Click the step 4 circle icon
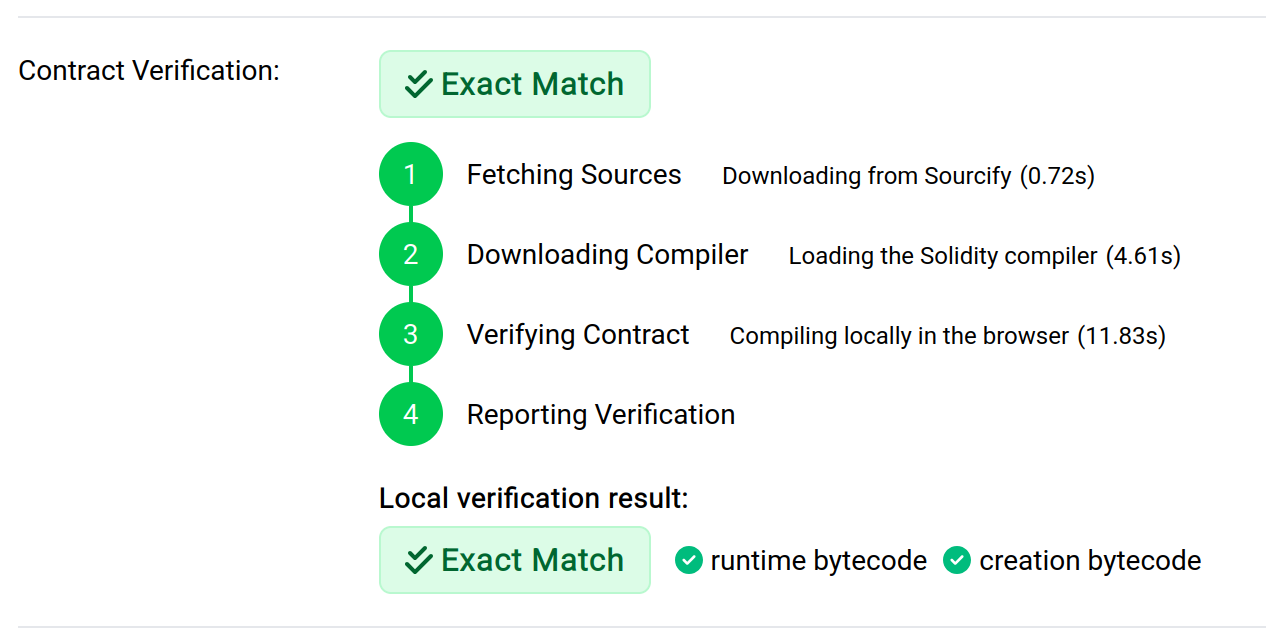This screenshot has width=1266, height=642. (410, 415)
